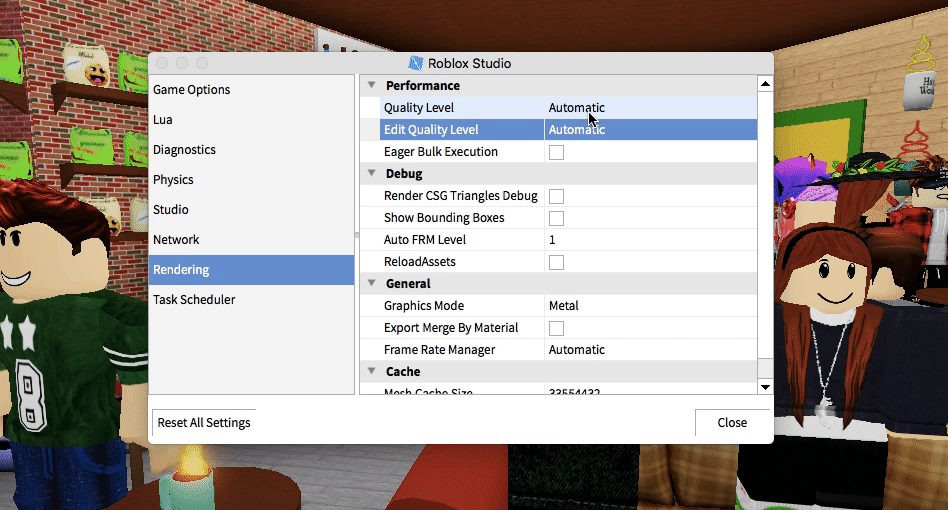Click the Auto FRM Level value field
The image size is (948, 510).
(651, 240)
